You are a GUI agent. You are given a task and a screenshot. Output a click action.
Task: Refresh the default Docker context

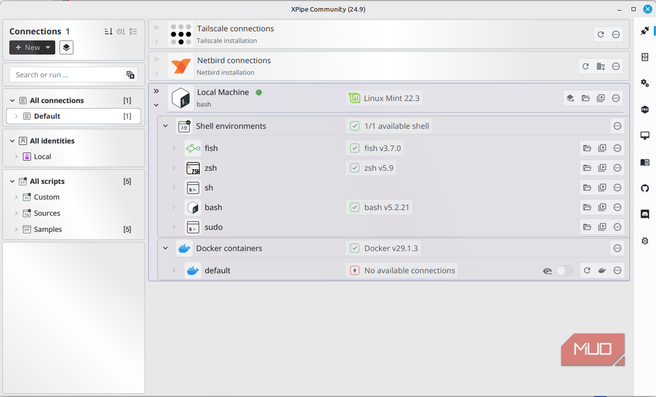point(587,270)
